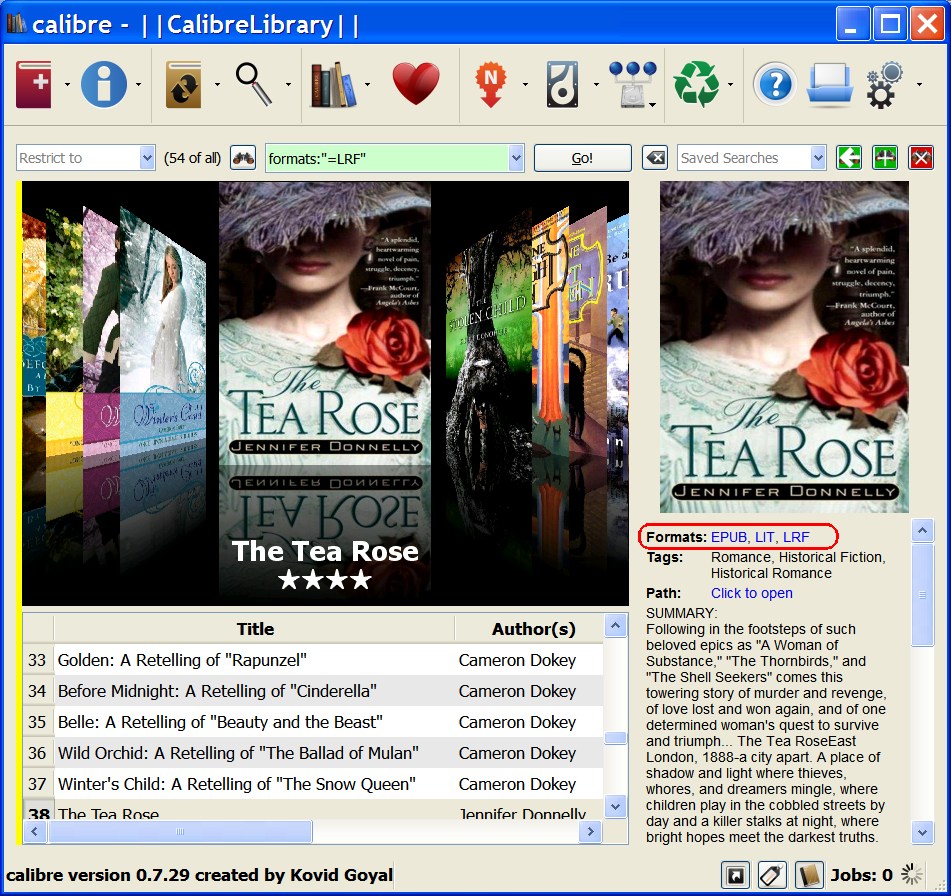Open the LIT format link
951x896 pixels.
pos(764,537)
